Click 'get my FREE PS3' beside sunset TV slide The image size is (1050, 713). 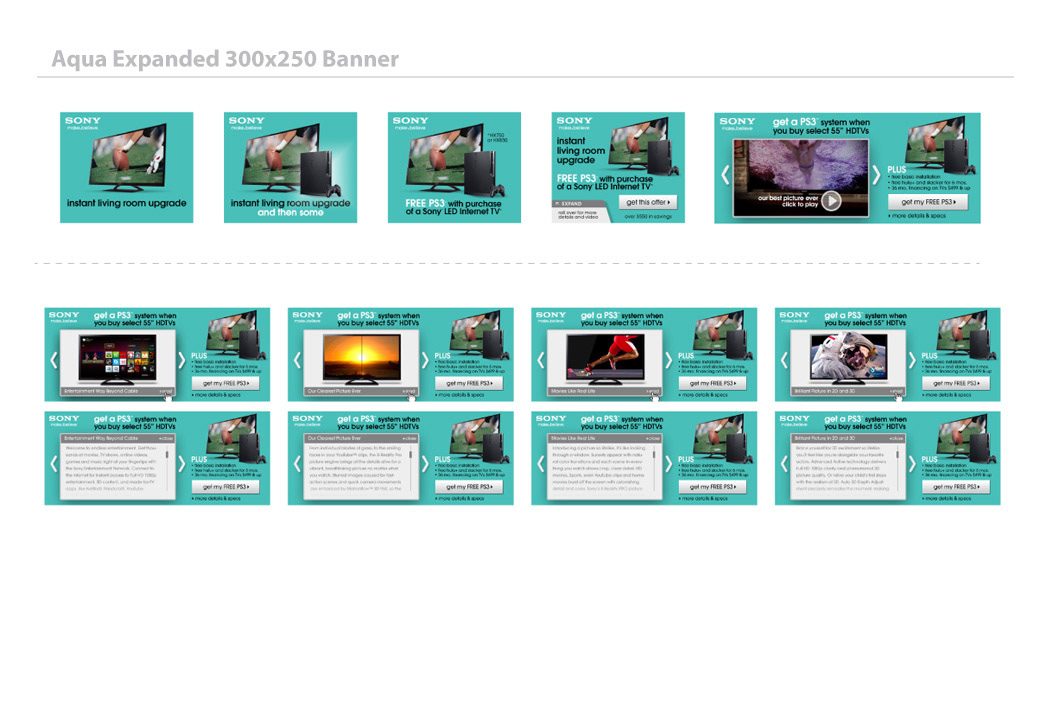tap(469, 384)
